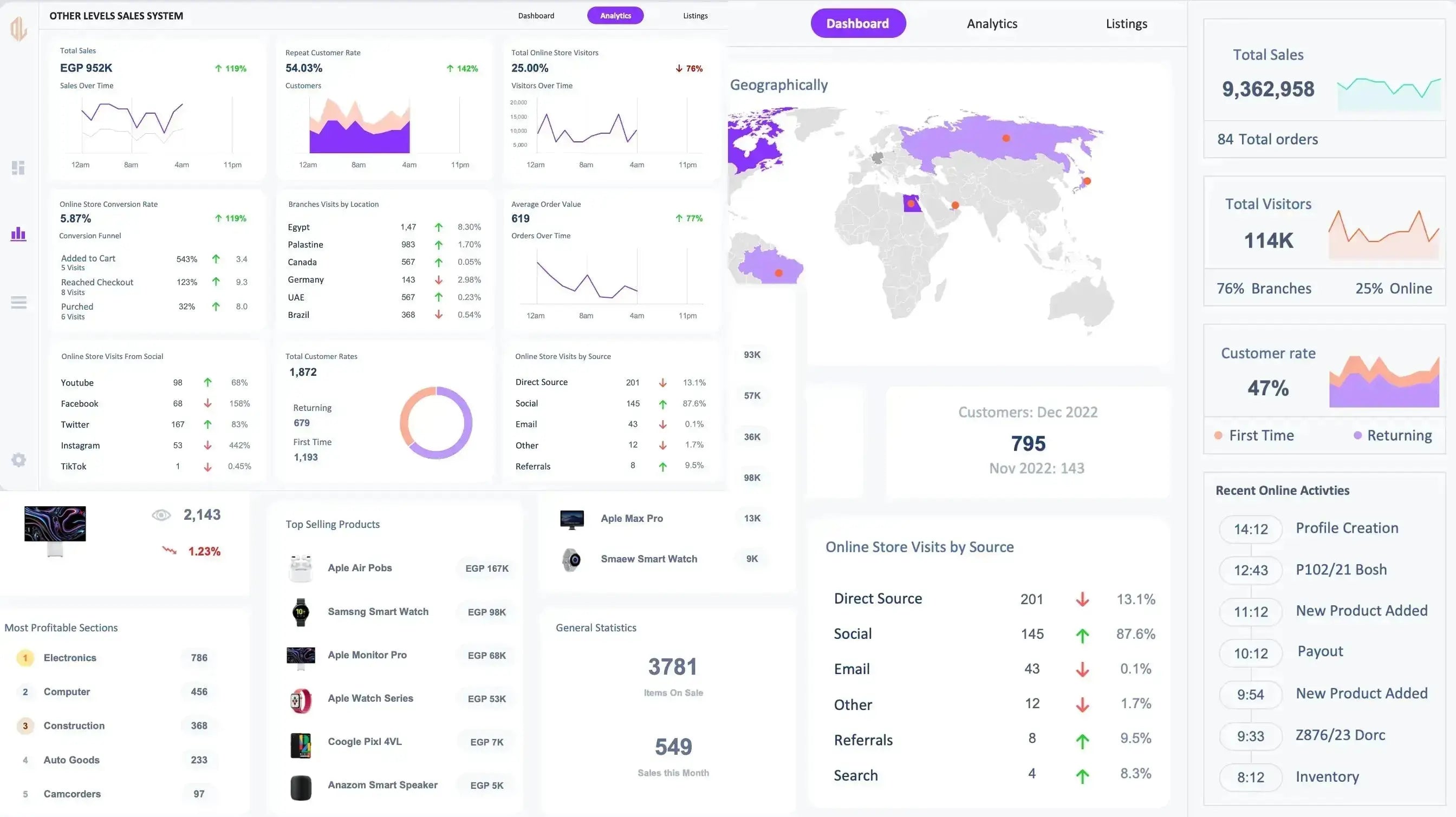
Task: Open the settings gear icon at sidebar bottom
Action: click(18, 459)
